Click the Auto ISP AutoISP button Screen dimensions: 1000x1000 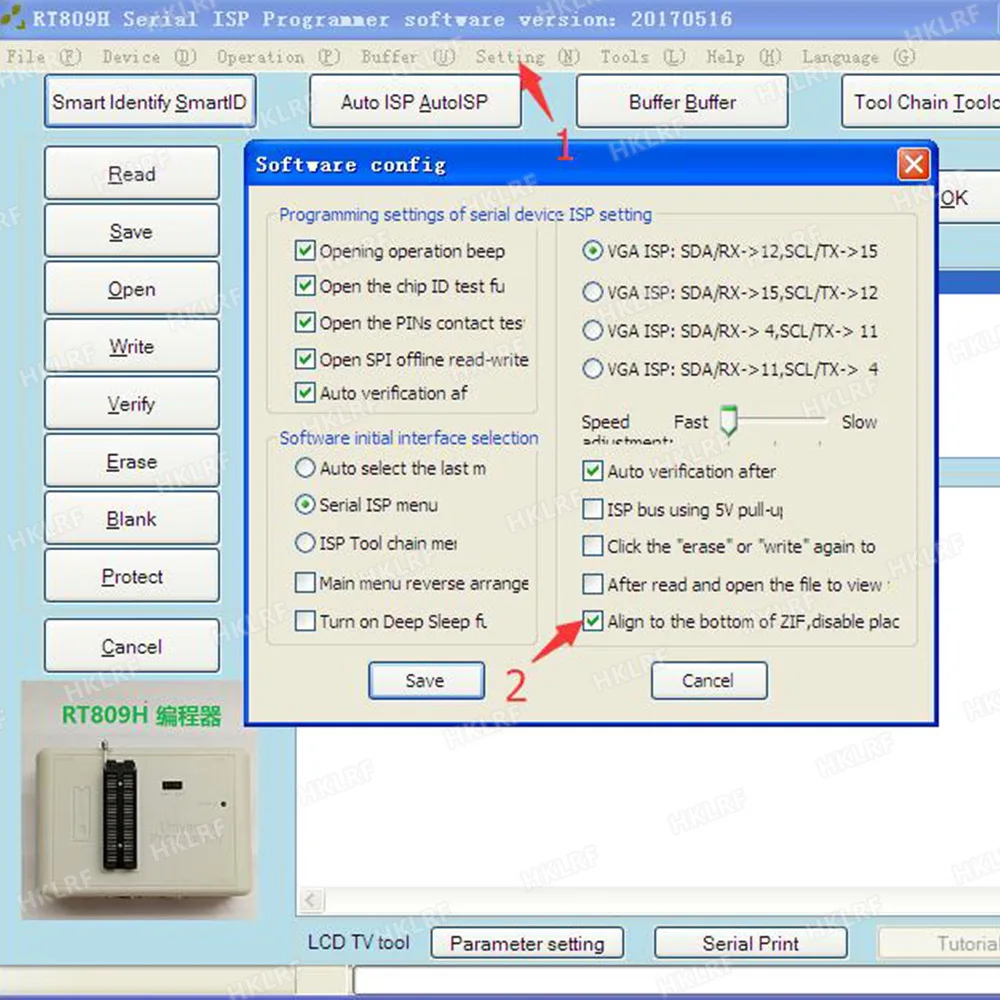pos(415,101)
